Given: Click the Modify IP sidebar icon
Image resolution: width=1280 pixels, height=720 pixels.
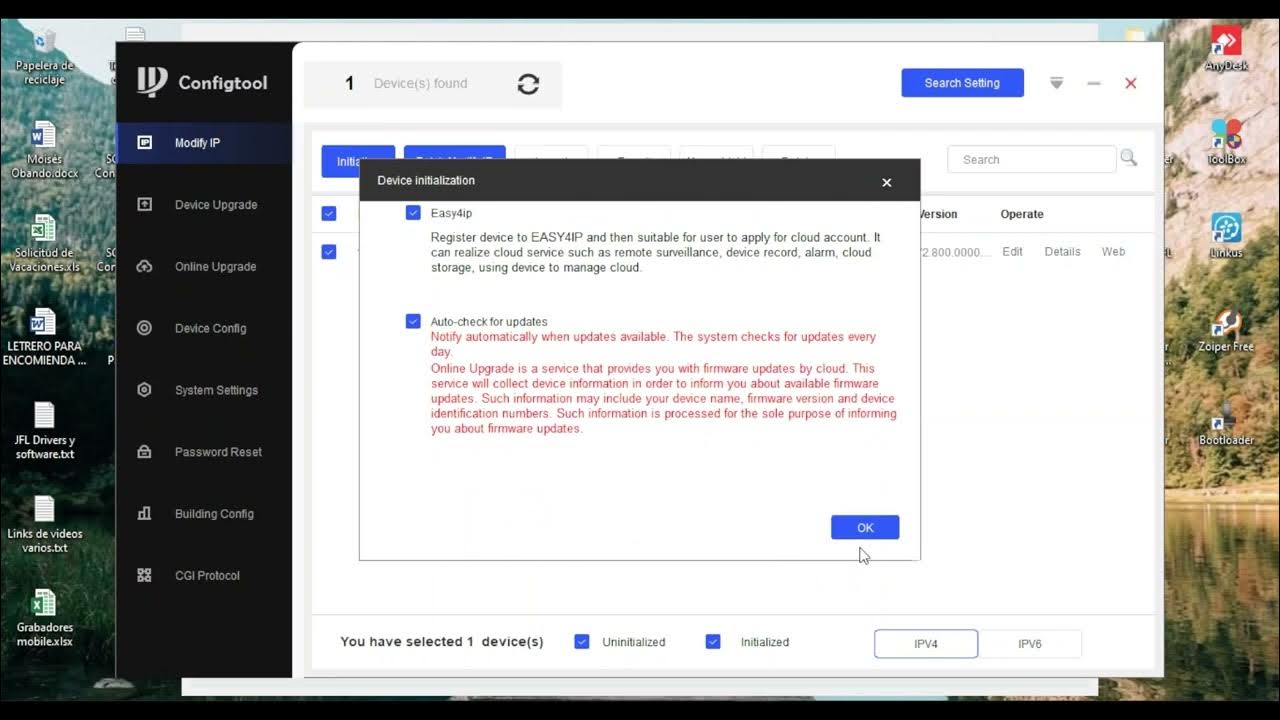Looking at the screenshot, I should click(x=144, y=143).
